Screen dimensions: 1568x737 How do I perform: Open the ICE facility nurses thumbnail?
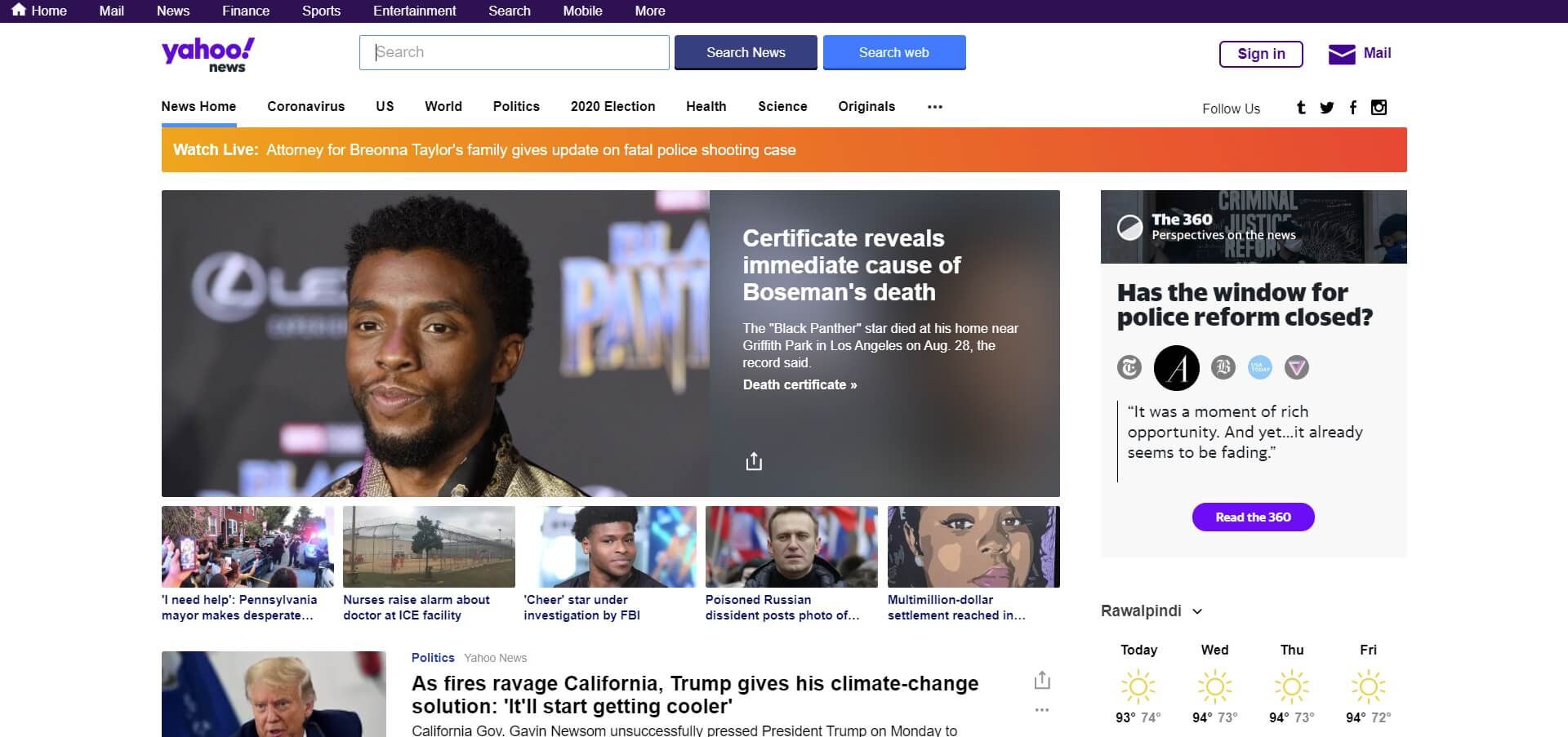pos(429,547)
